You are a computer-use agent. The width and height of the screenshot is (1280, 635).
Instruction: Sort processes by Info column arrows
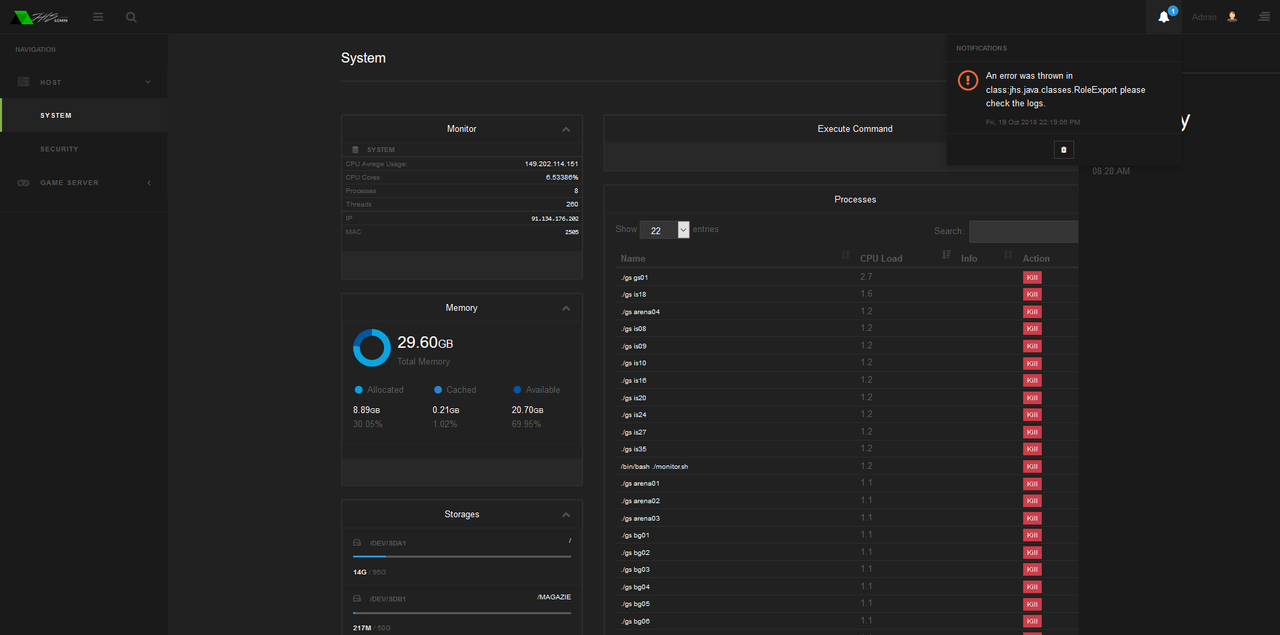tap(1008, 257)
